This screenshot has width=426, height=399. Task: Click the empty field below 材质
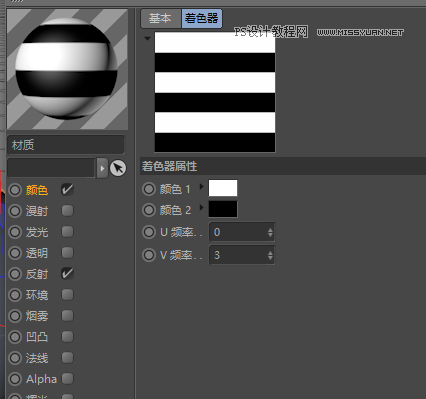51,168
